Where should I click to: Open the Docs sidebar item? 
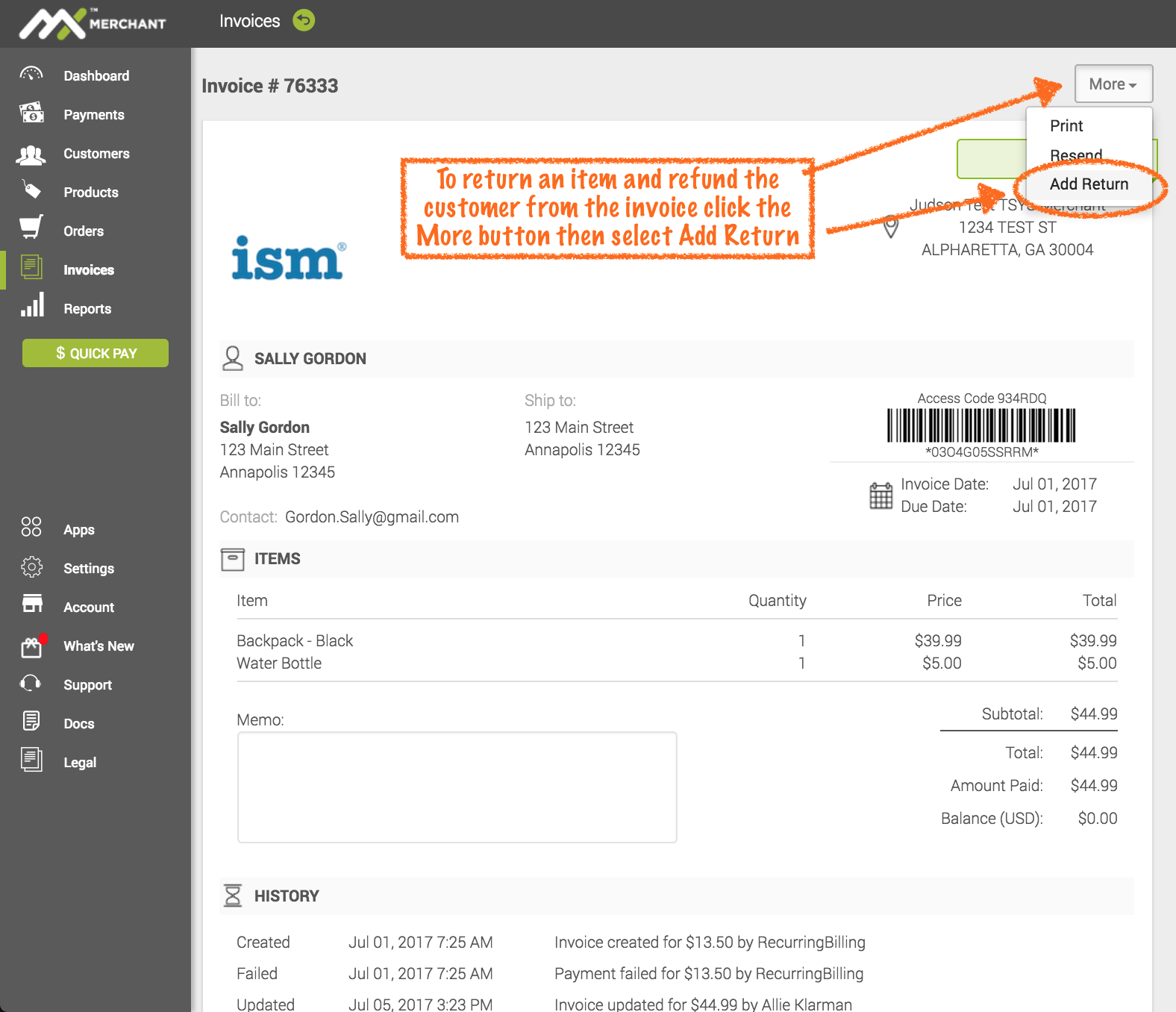point(79,724)
